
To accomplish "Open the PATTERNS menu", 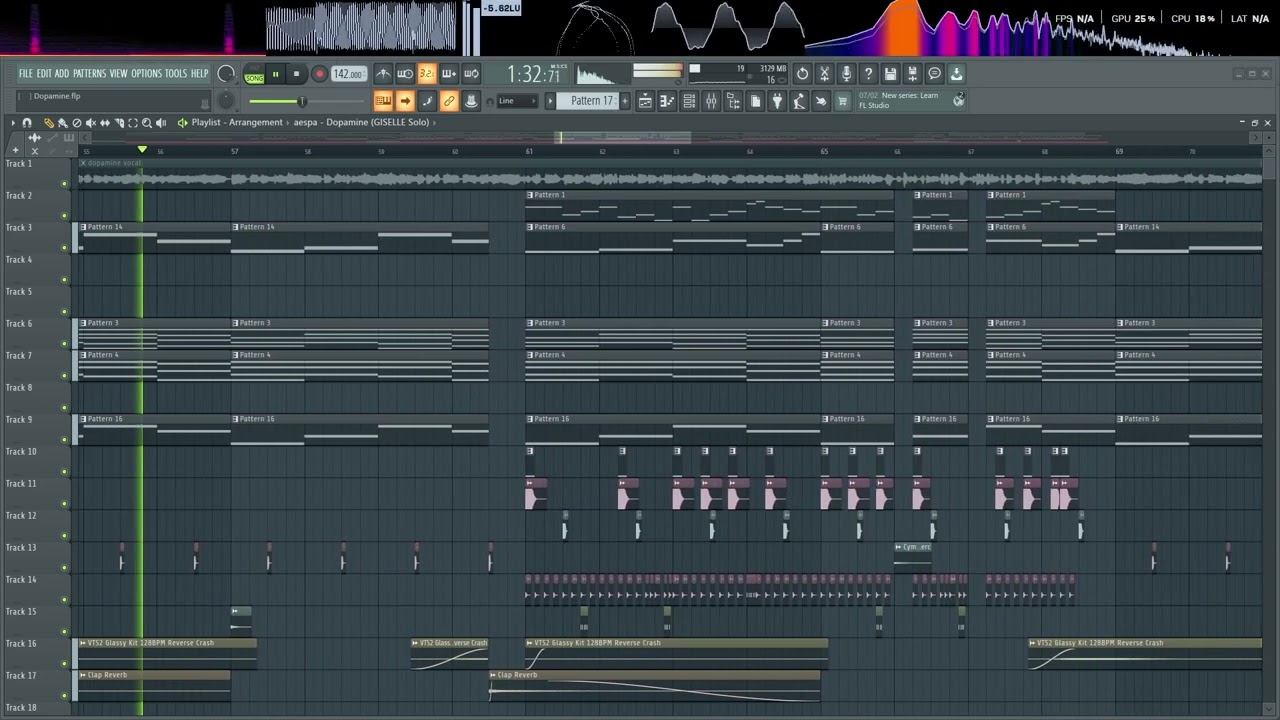I will (x=89, y=74).
